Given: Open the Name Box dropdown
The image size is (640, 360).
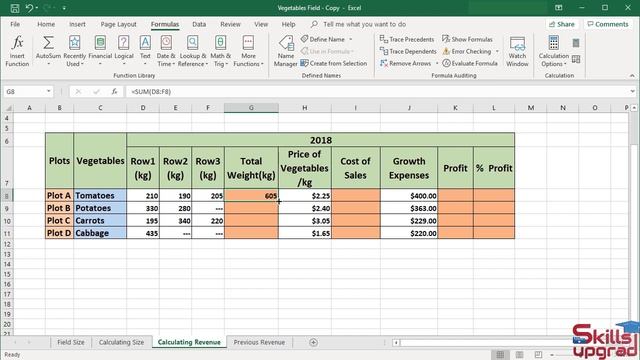Looking at the screenshot, I should 49,91.
